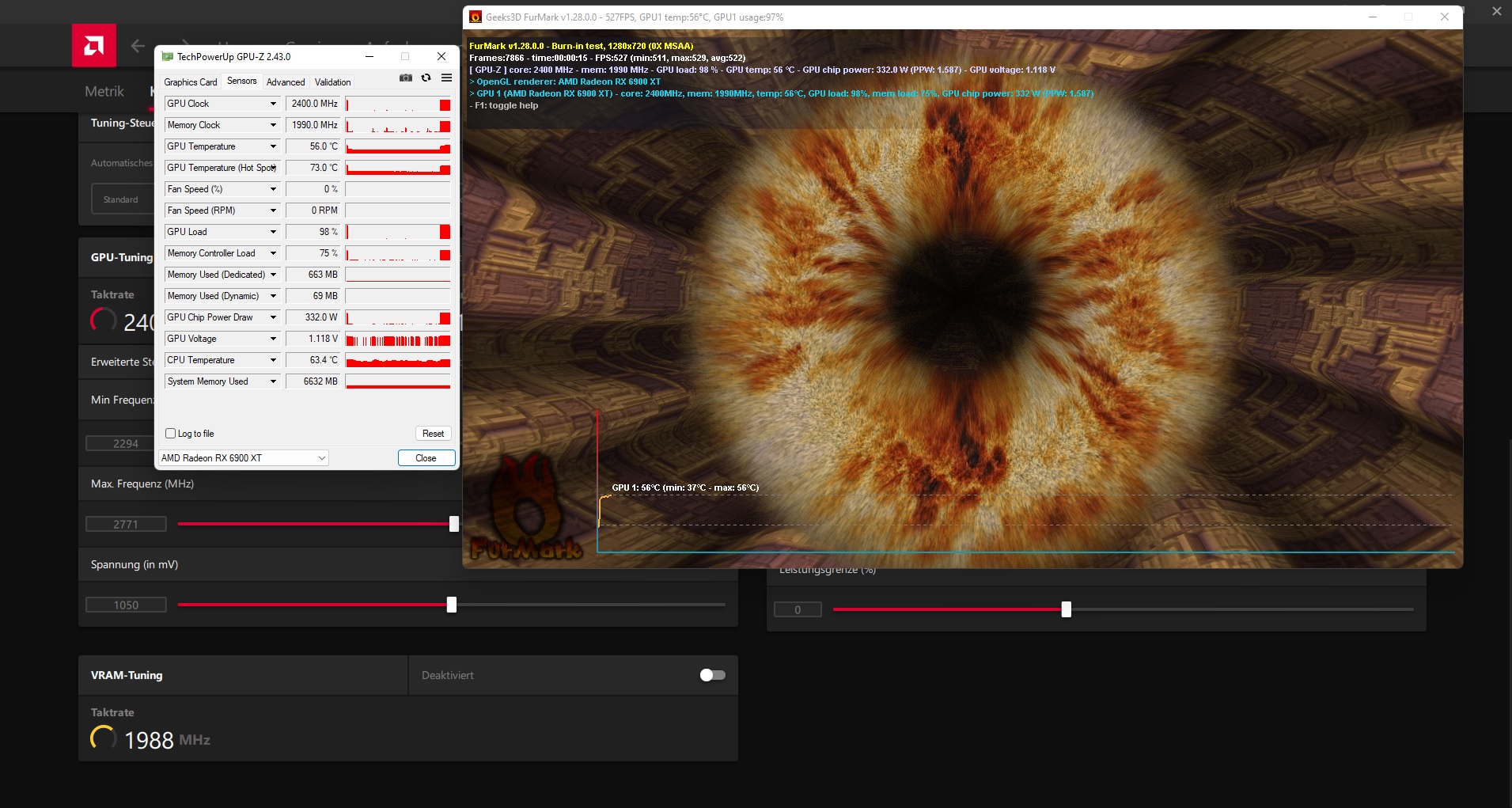
Task: Adjust Spannung (in mV) slider handle
Action: [x=451, y=605]
